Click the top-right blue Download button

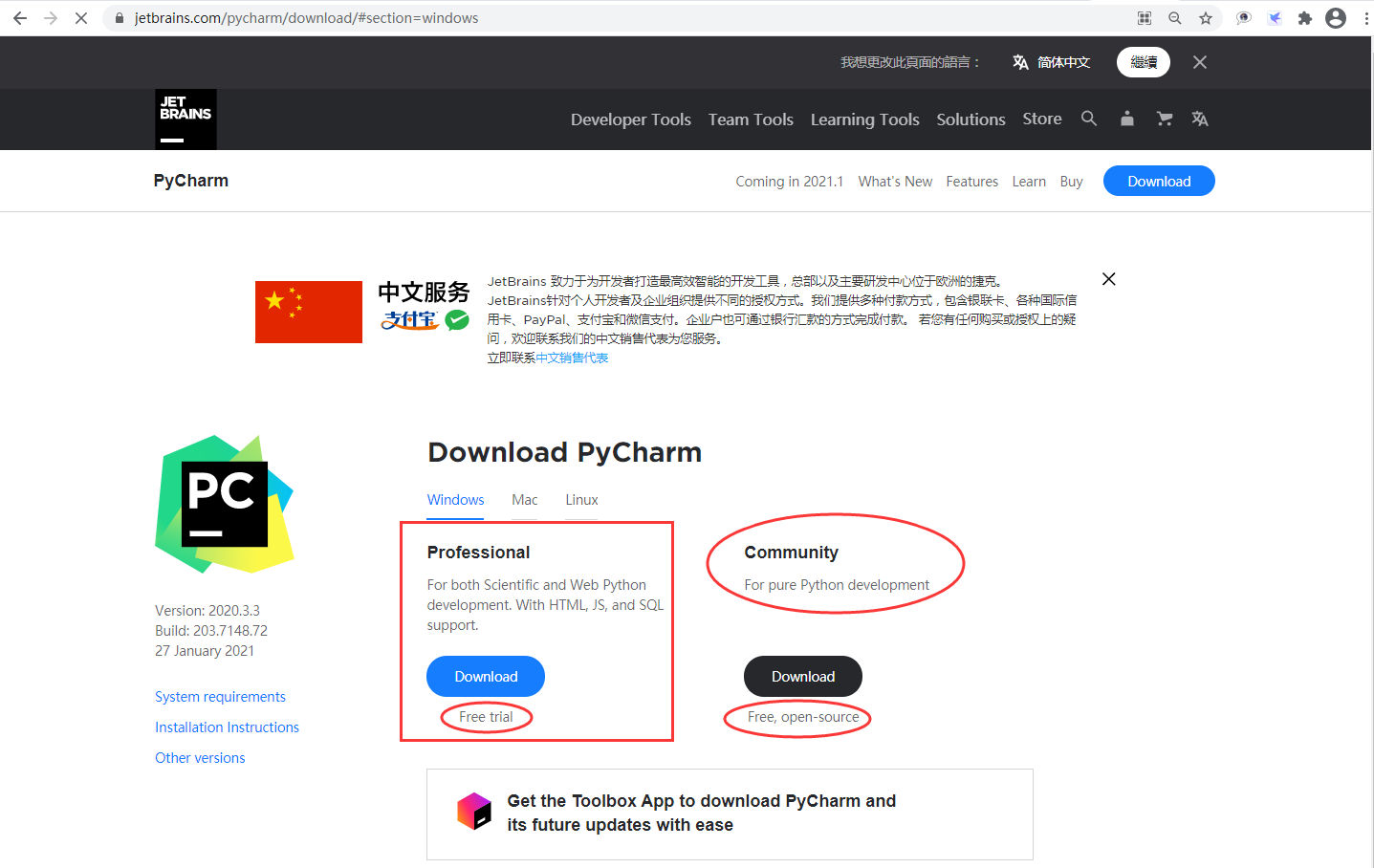[x=1159, y=181]
